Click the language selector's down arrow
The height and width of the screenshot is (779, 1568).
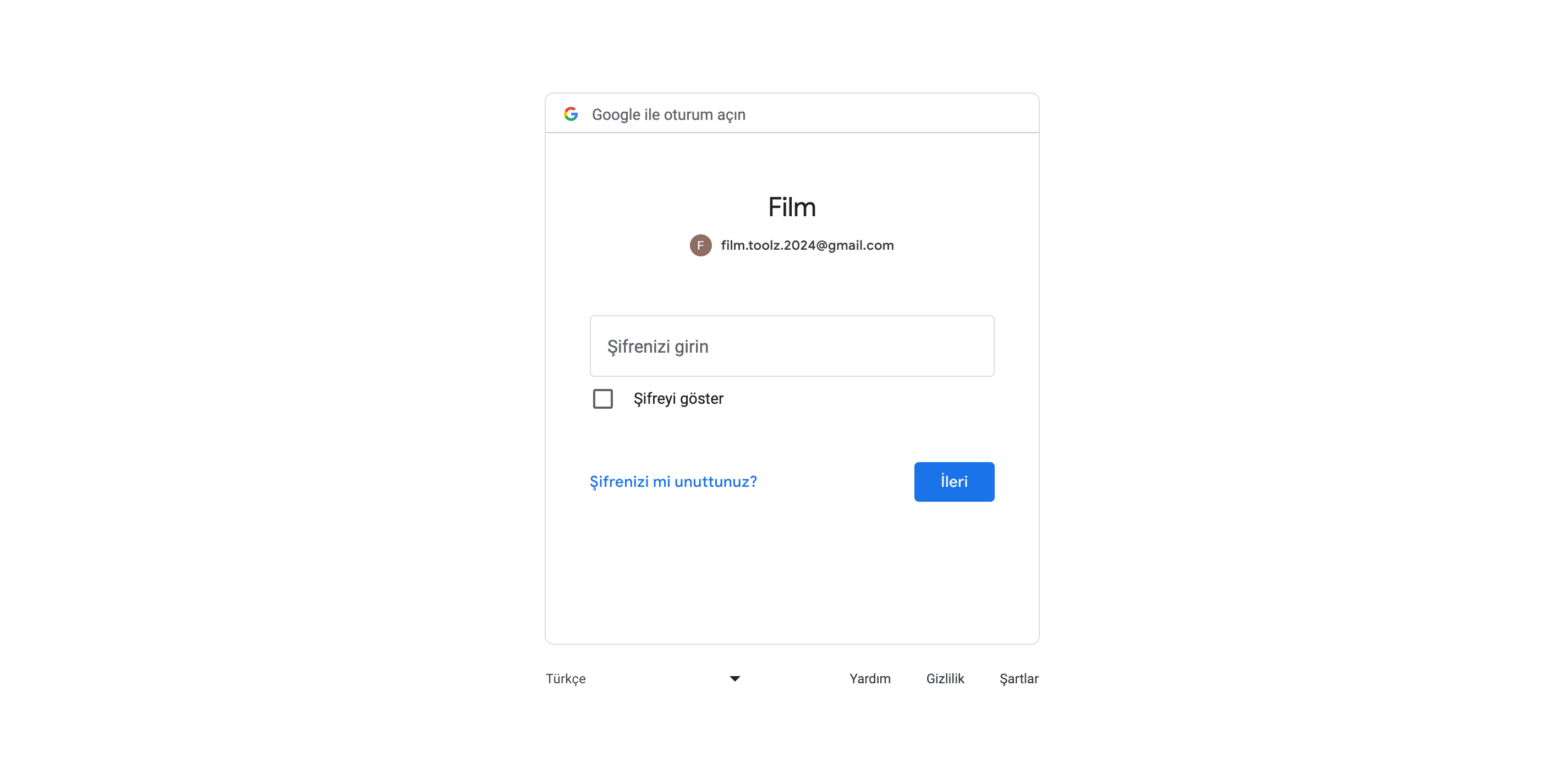point(734,678)
